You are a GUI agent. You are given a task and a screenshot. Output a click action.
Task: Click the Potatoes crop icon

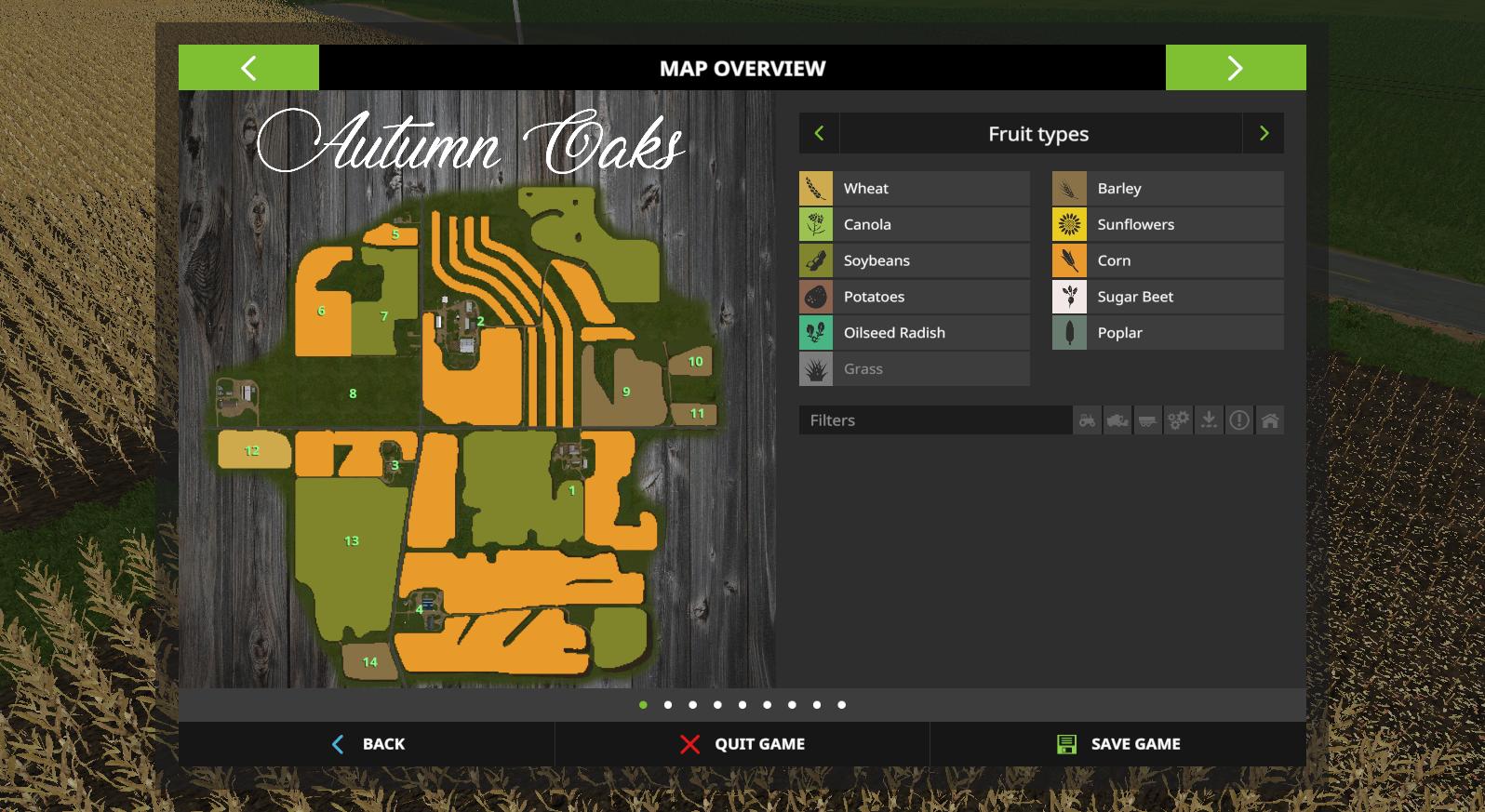point(816,297)
